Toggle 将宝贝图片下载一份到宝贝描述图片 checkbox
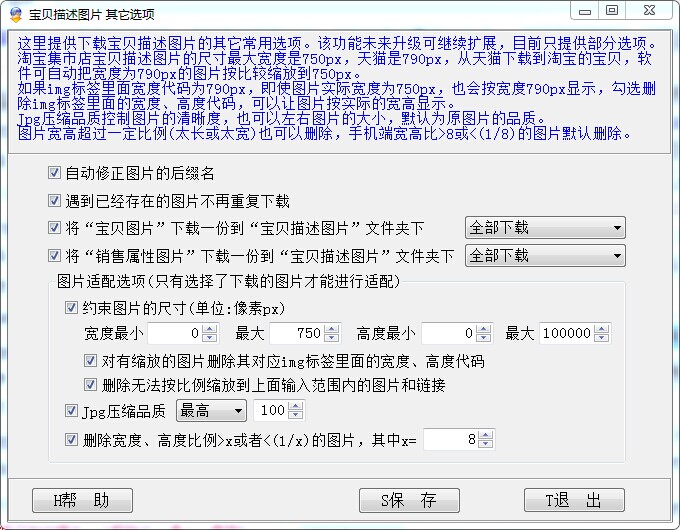The image size is (680, 530). click(54, 228)
